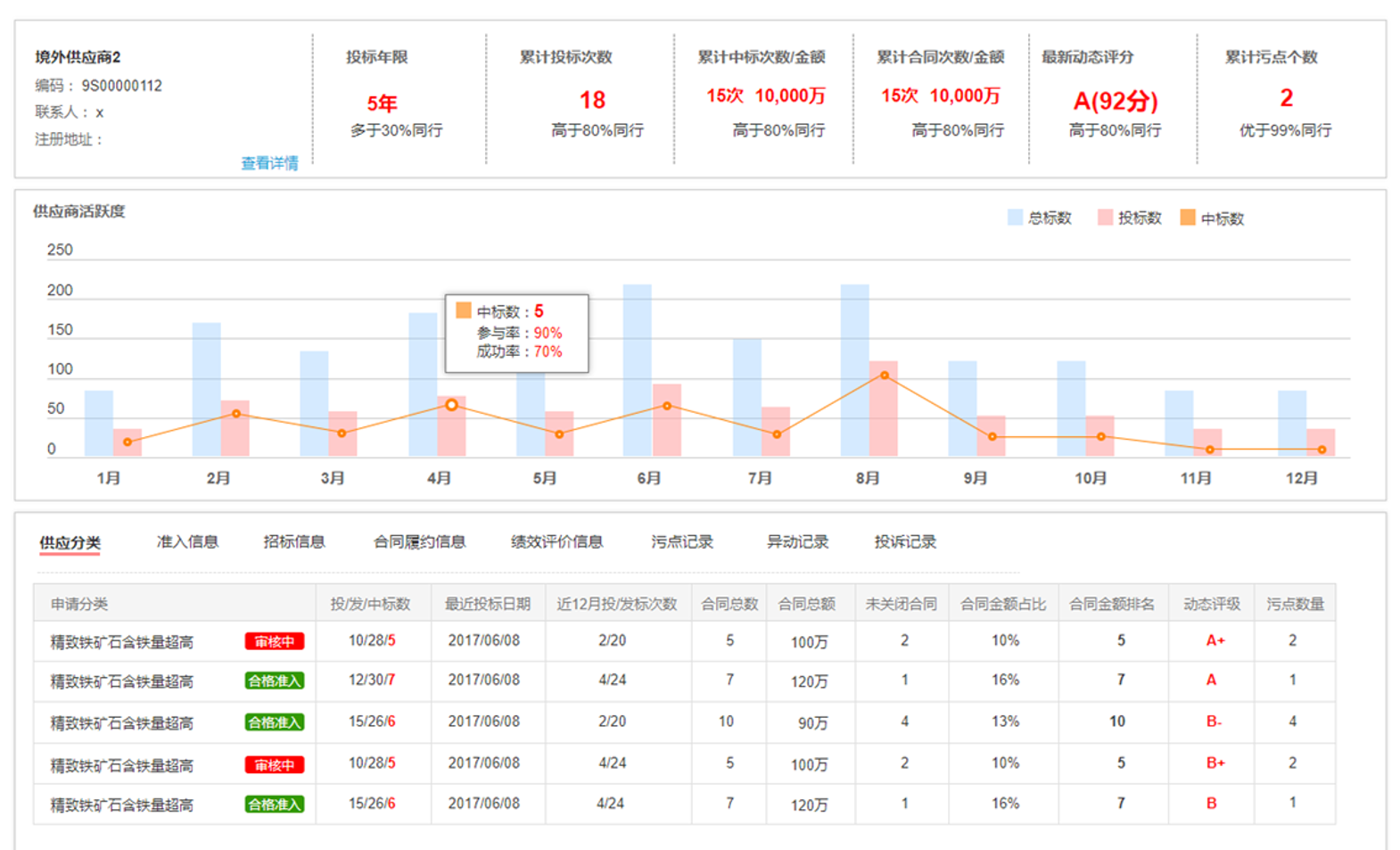1400x850 pixels.
Task: Open the 污点记录 tab
Action: tap(682, 541)
